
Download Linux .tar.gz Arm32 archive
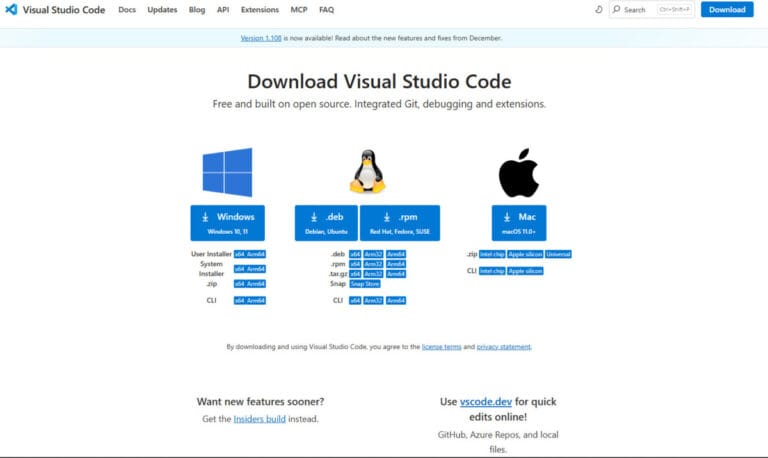coord(373,274)
